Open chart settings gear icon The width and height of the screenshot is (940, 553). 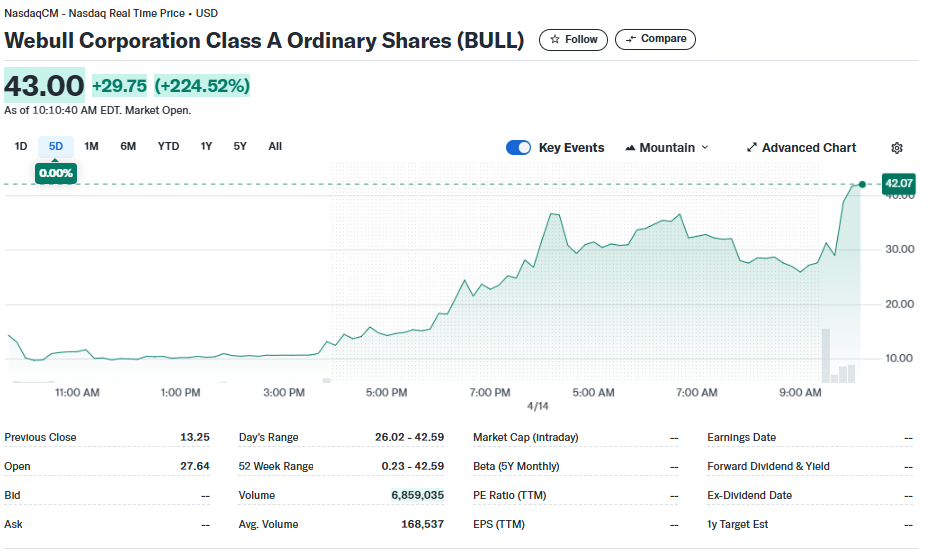(896, 148)
